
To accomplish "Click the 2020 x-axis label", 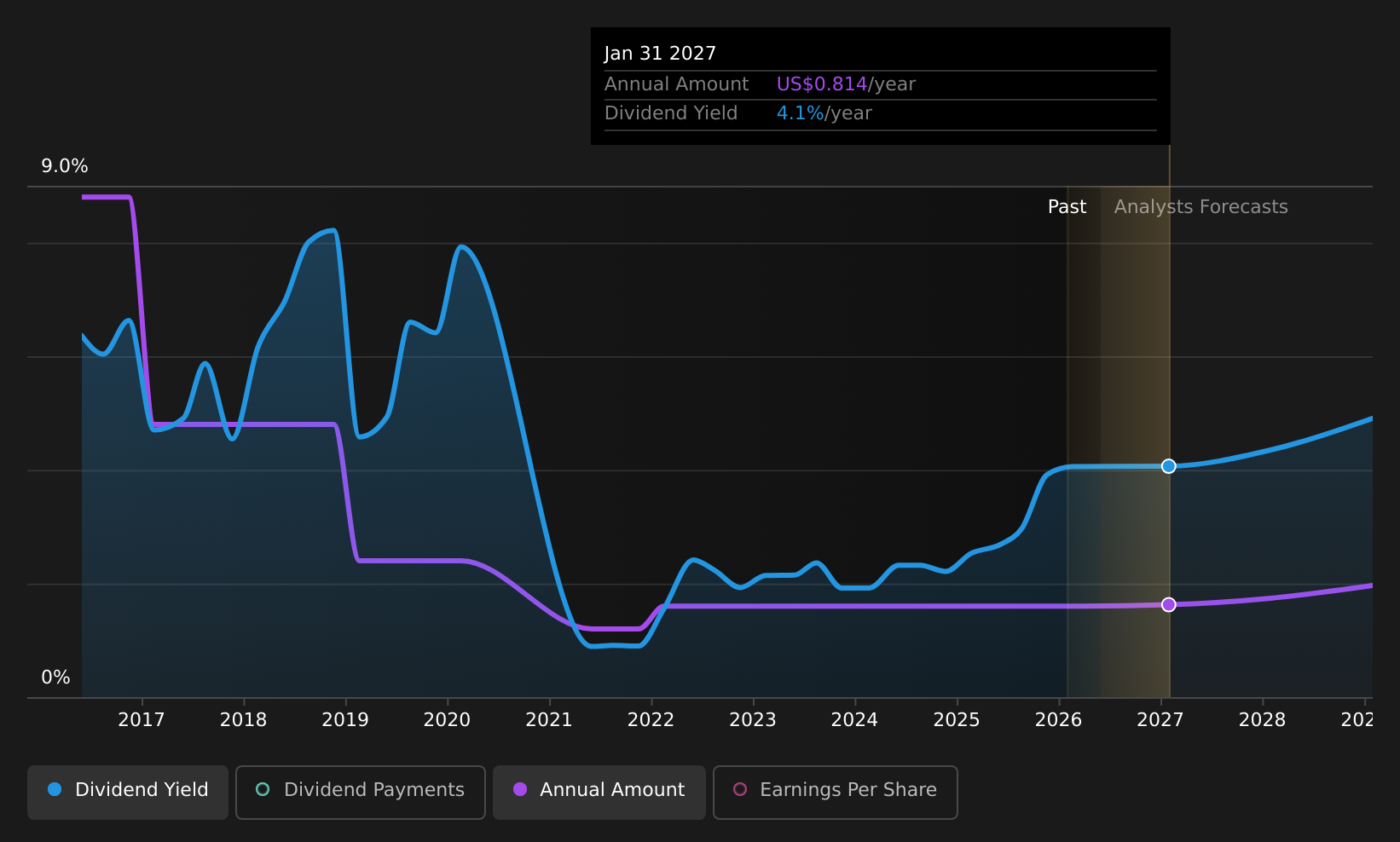I will [448, 720].
